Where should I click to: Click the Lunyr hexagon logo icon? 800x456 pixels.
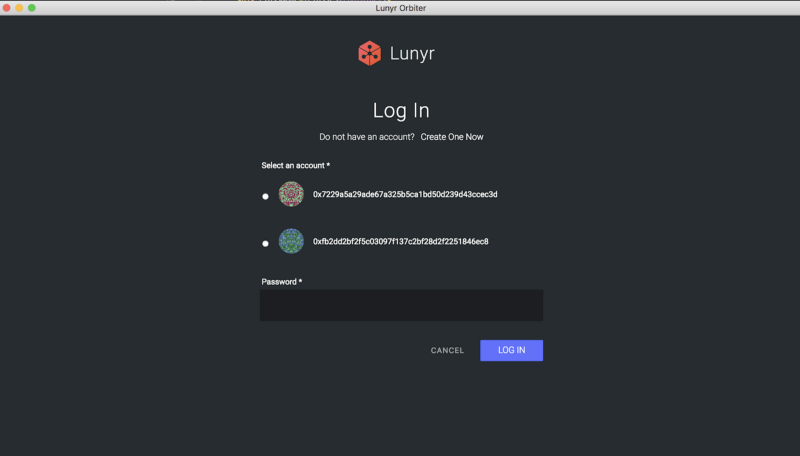[x=369, y=53]
